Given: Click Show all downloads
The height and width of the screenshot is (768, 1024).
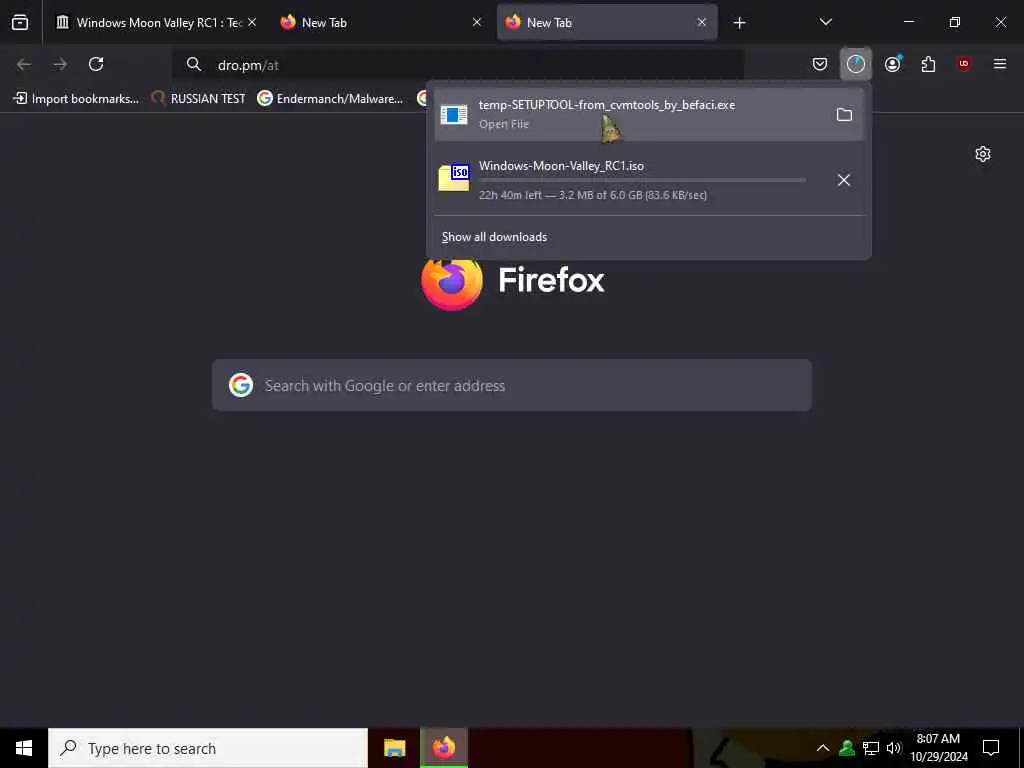Looking at the screenshot, I should 494,236.
